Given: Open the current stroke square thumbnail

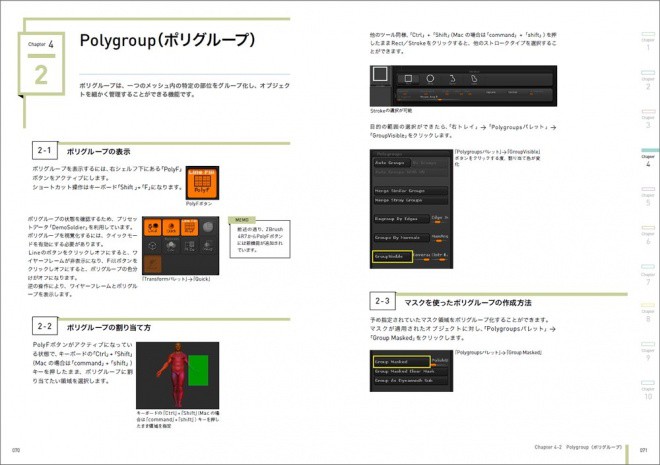Looking at the screenshot, I should pyautogui.click(x=380, y=74).
